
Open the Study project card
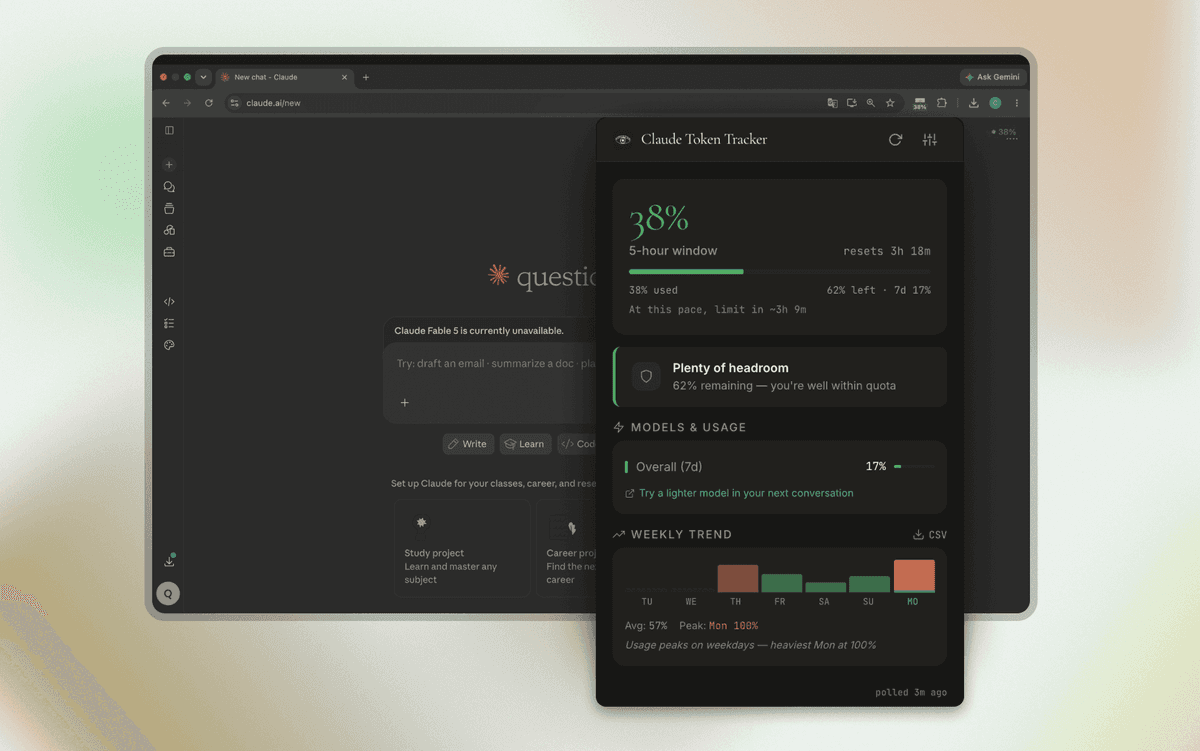click(462, 549)
